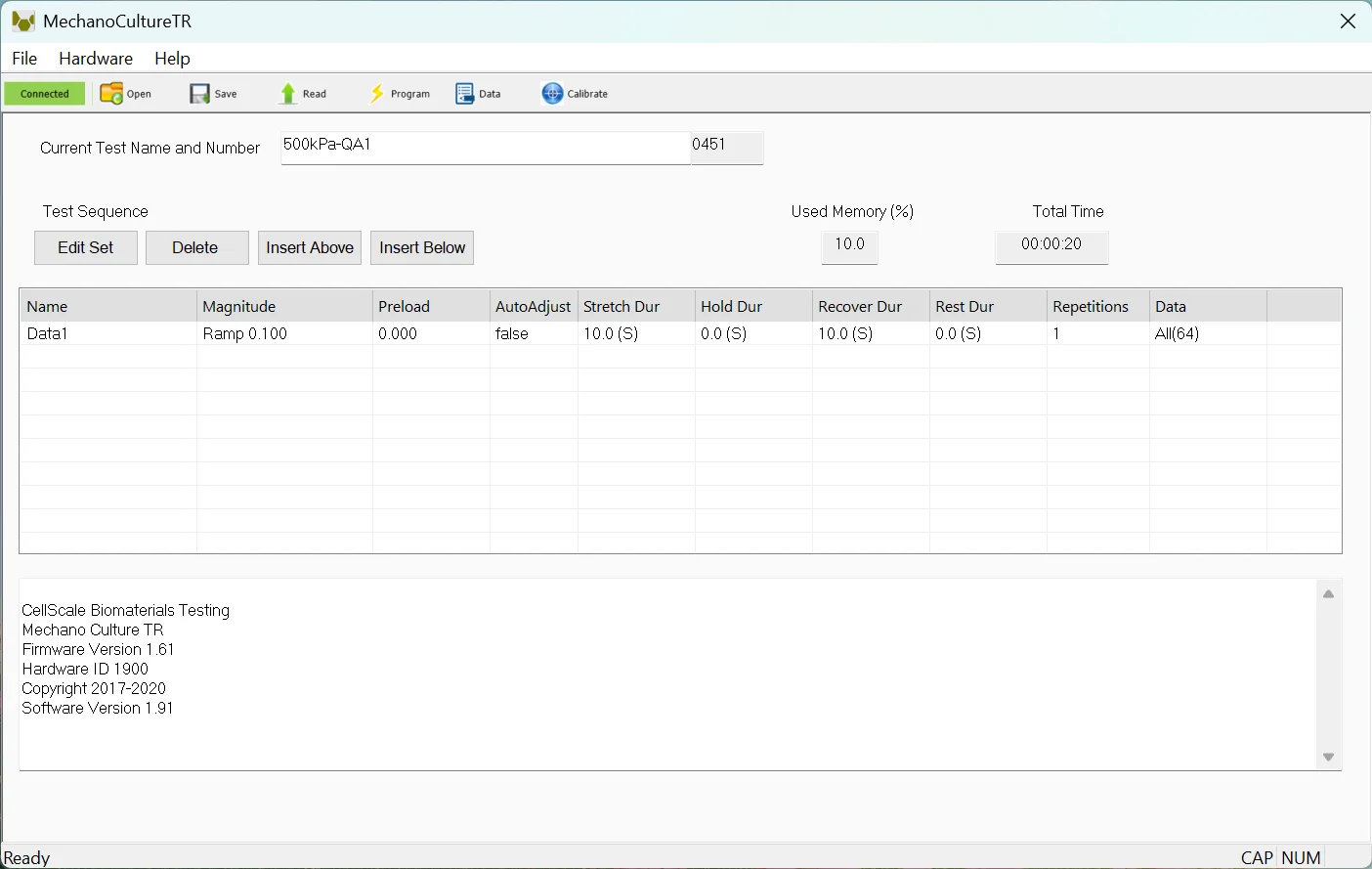Image resolution: width=1372 pixels, height=869 pixels.
Task: Click the Edit Set button
Action: coord(86,247)
